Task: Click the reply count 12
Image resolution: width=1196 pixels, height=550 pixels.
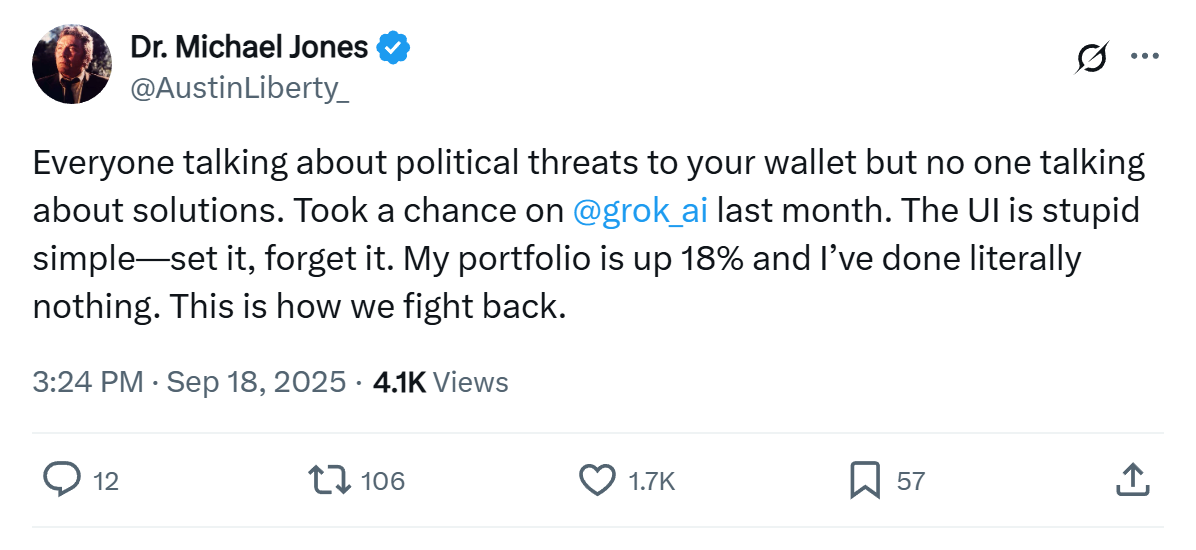Action: (x=105, y=481)
